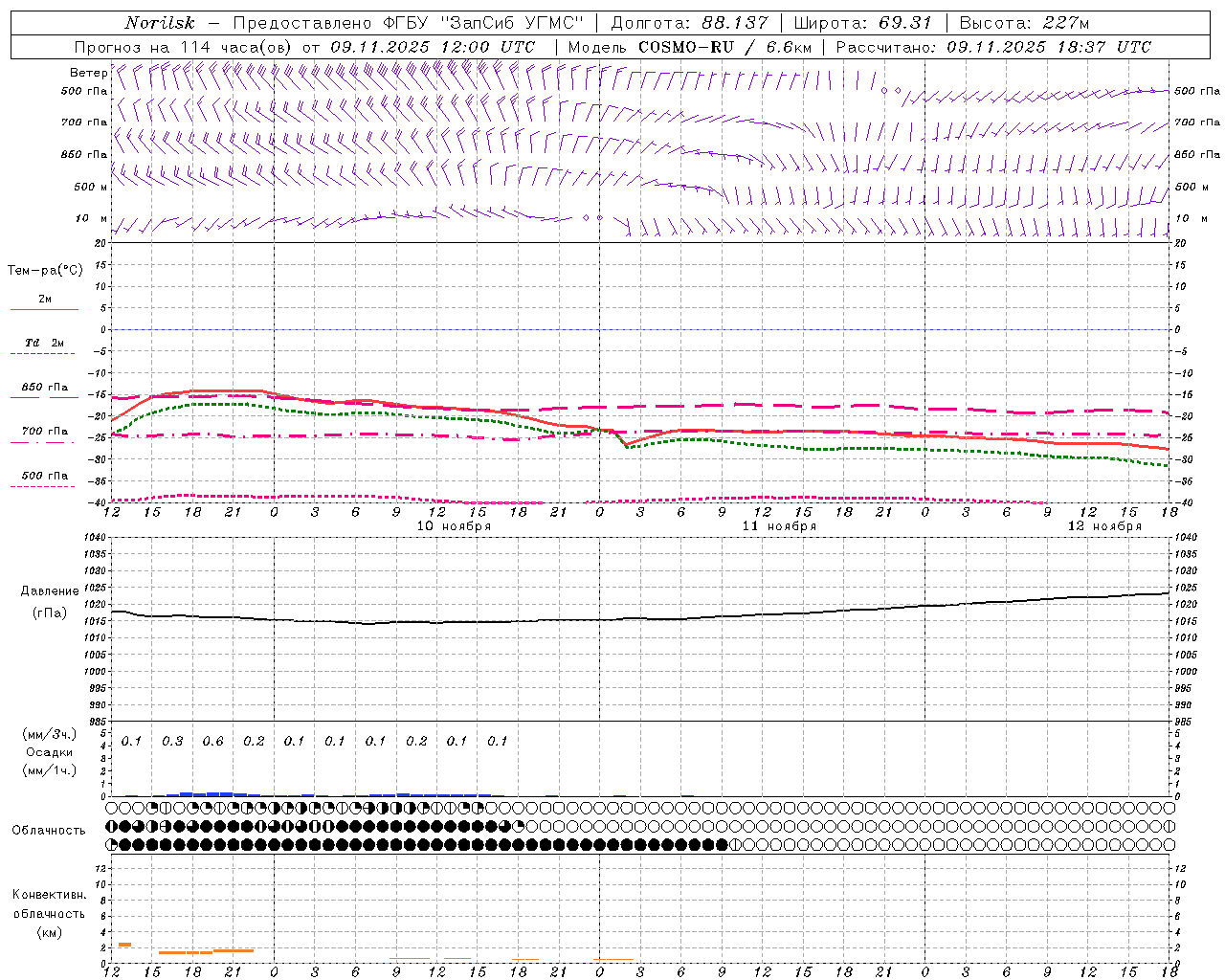The image size is (1225, 980).
Task: Click '700 гПа' label in temperature legend
Action: [45, 432]
